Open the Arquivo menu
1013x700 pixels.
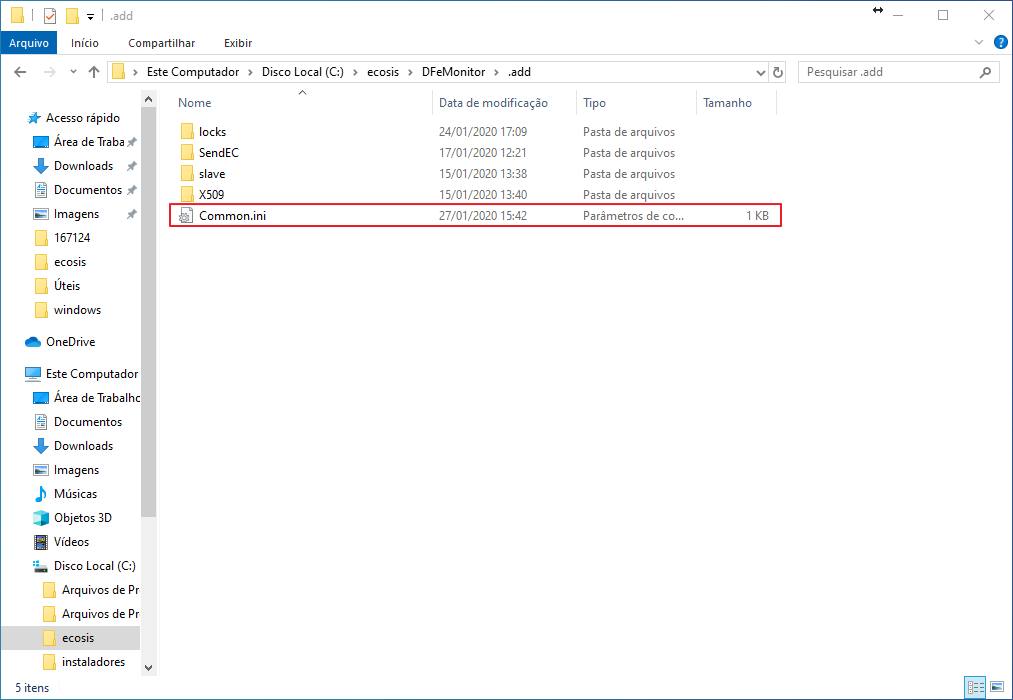[29, 43]
